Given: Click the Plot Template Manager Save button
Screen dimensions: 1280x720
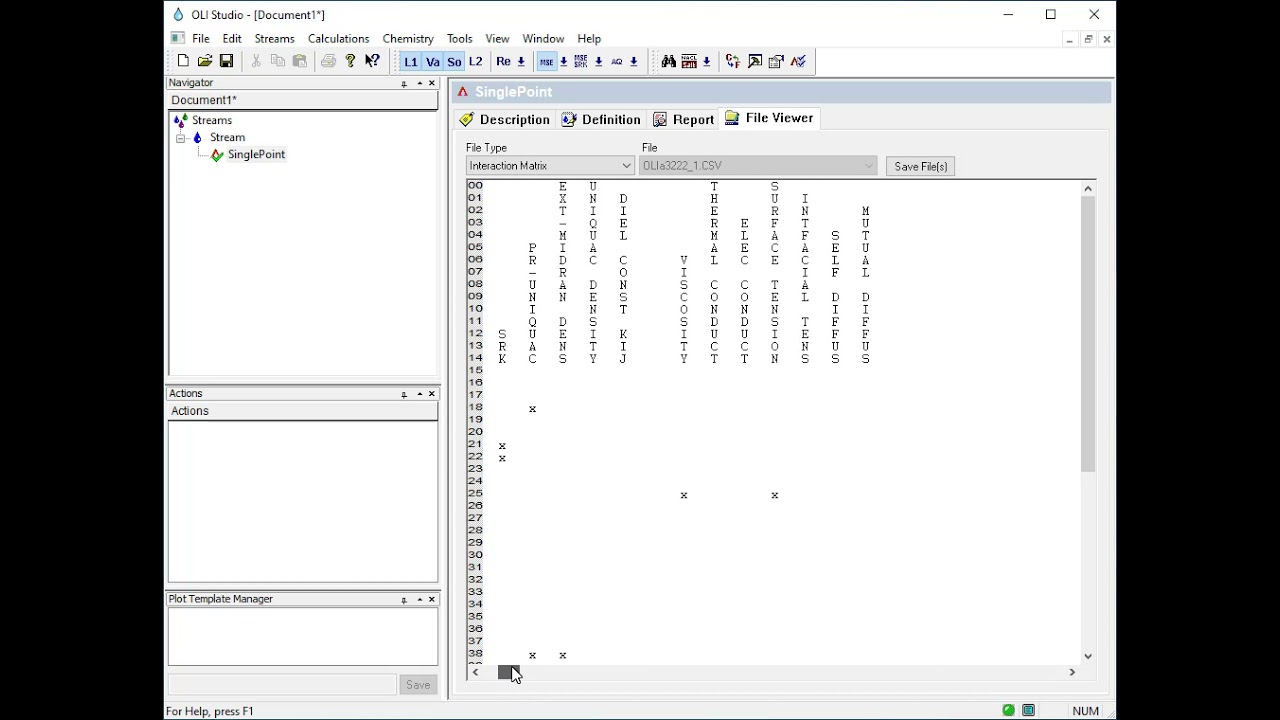Looking at the screenshot, I should (x=418, y=685).
